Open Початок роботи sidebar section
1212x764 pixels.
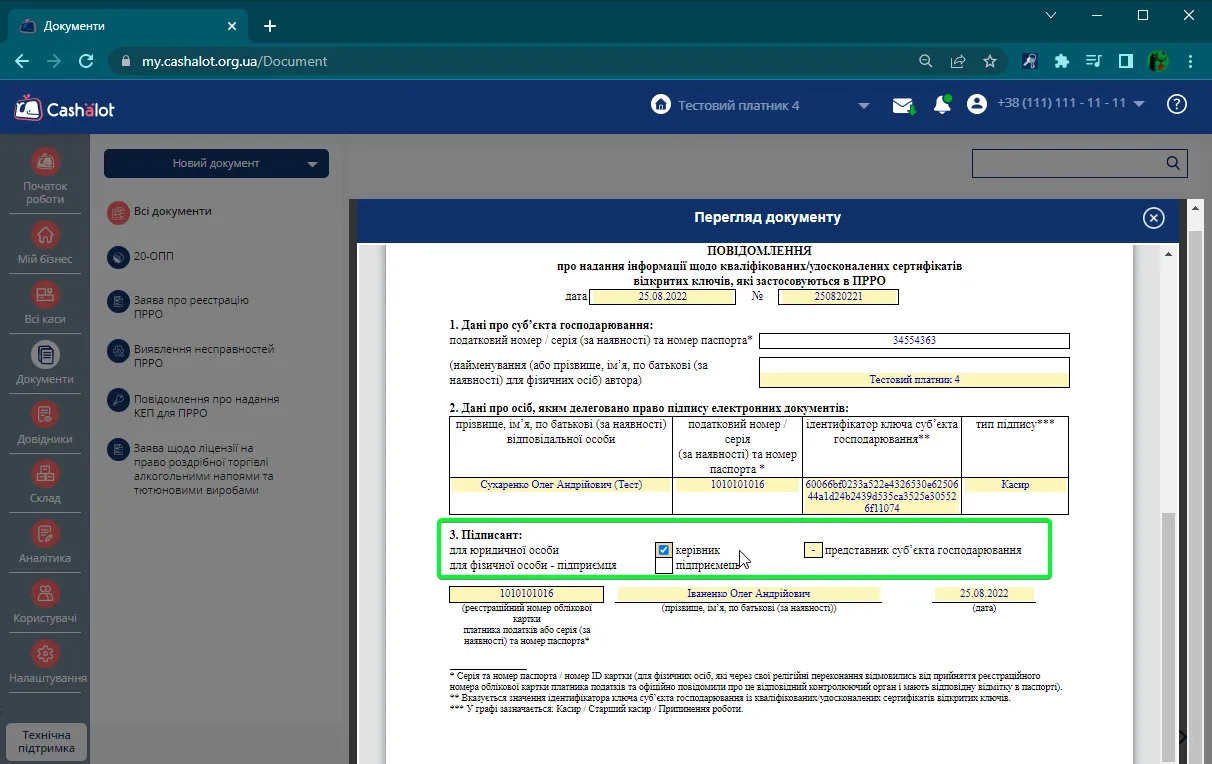tap(45, 176)
